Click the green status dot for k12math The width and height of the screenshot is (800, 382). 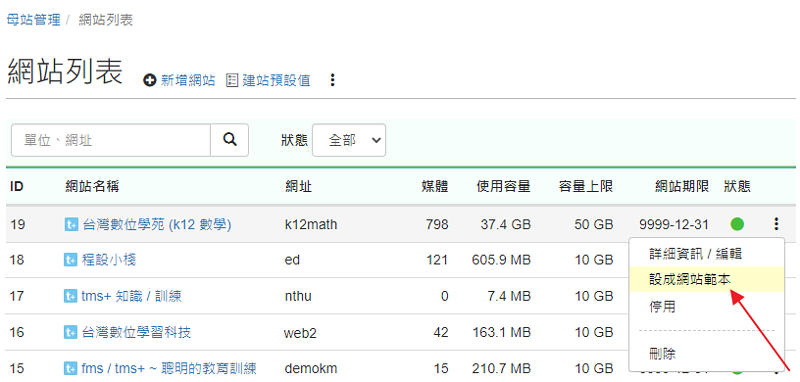click(737, 224)
